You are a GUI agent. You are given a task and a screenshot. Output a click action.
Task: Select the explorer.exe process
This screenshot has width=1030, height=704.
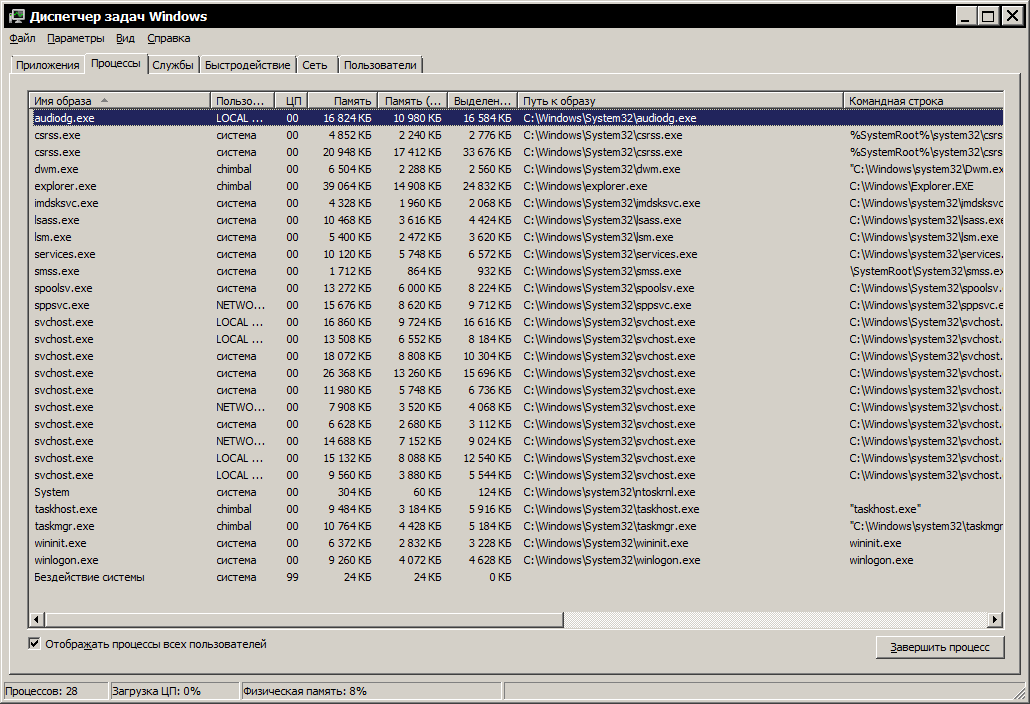pyautogui.click(x=517, y=186)
